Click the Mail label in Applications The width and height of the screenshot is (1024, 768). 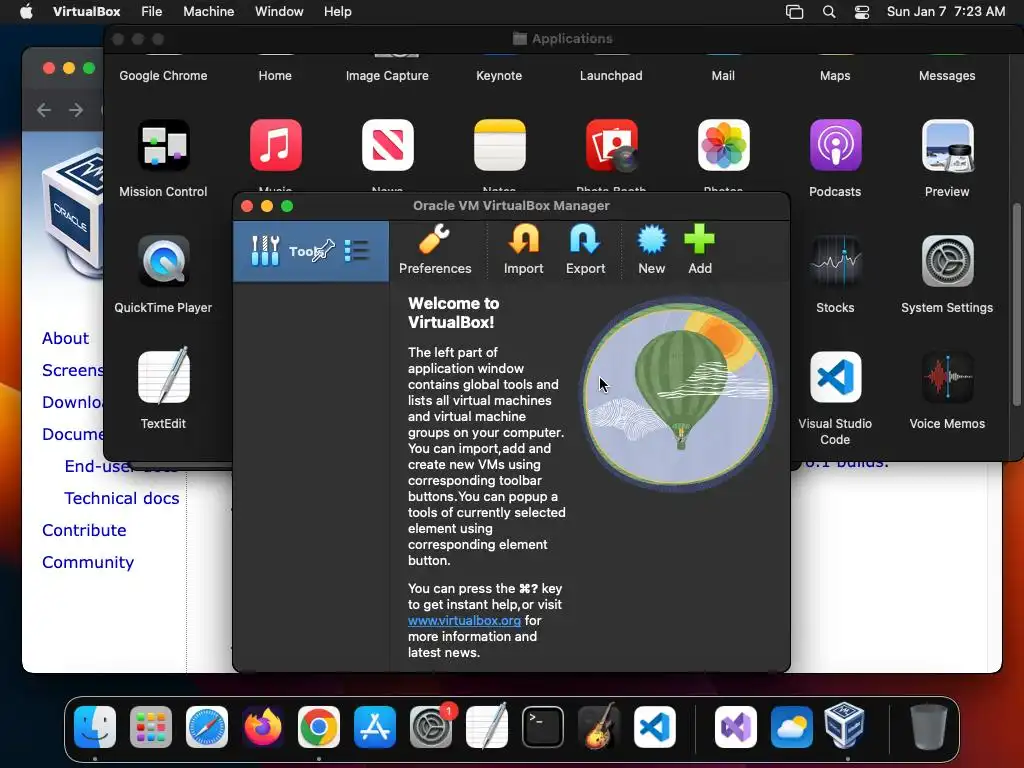click(723, 76)
